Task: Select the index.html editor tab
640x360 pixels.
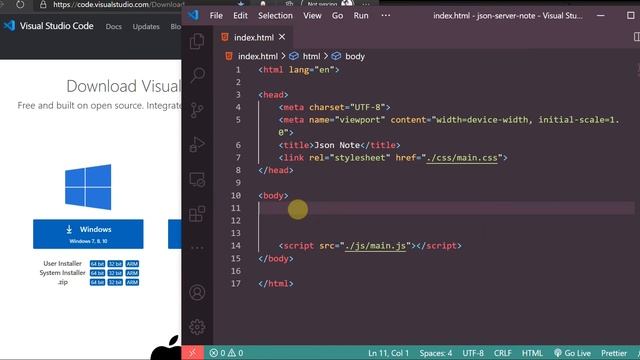Action: 253,37
